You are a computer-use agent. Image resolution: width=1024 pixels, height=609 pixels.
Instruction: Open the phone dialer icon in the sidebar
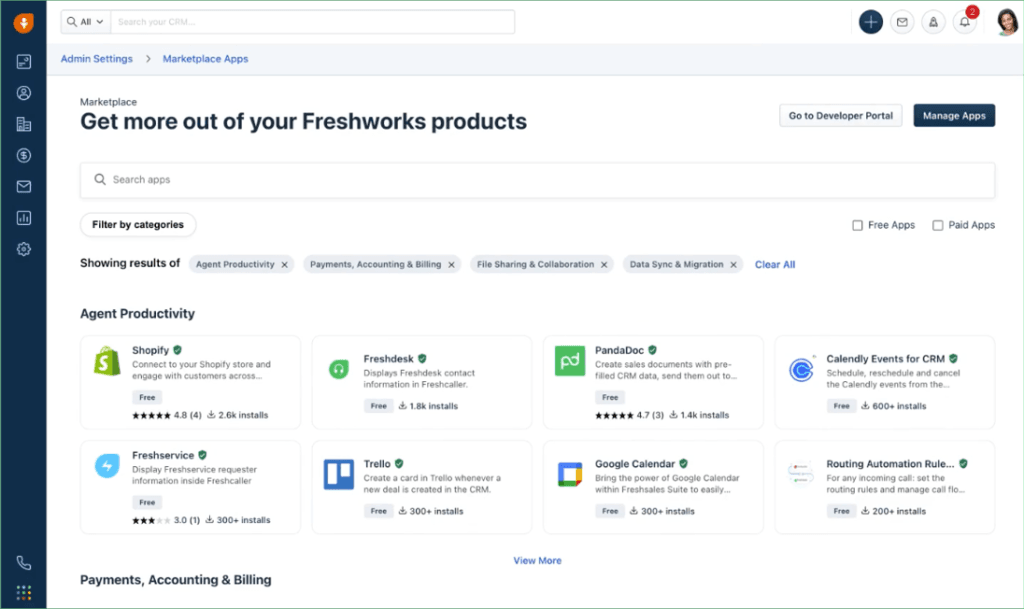(x=24, y=563)
